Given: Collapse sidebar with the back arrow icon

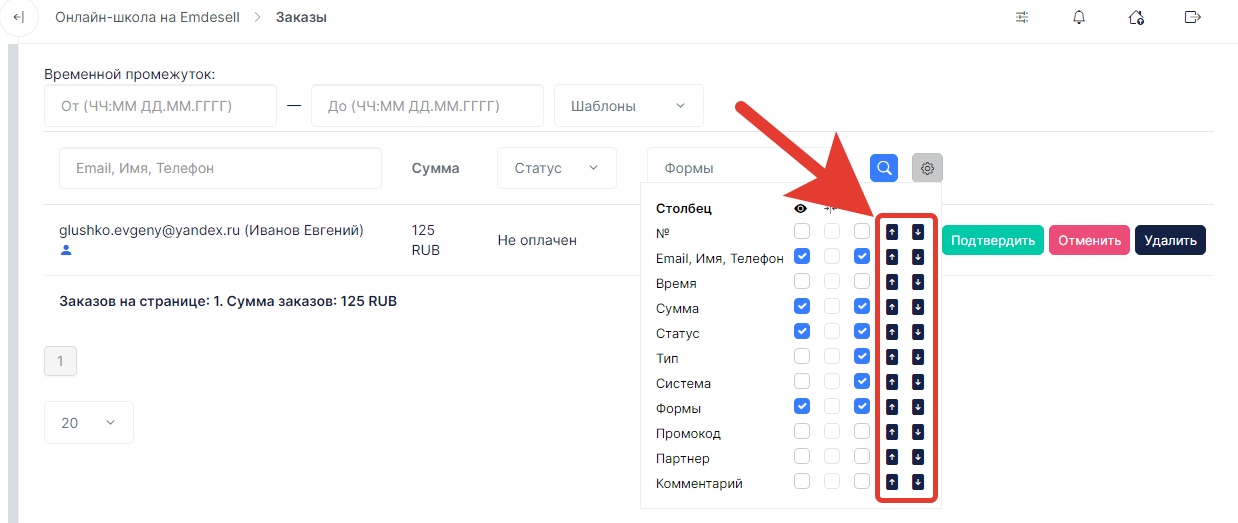Looking at the screenshot, I should point(18,17).
